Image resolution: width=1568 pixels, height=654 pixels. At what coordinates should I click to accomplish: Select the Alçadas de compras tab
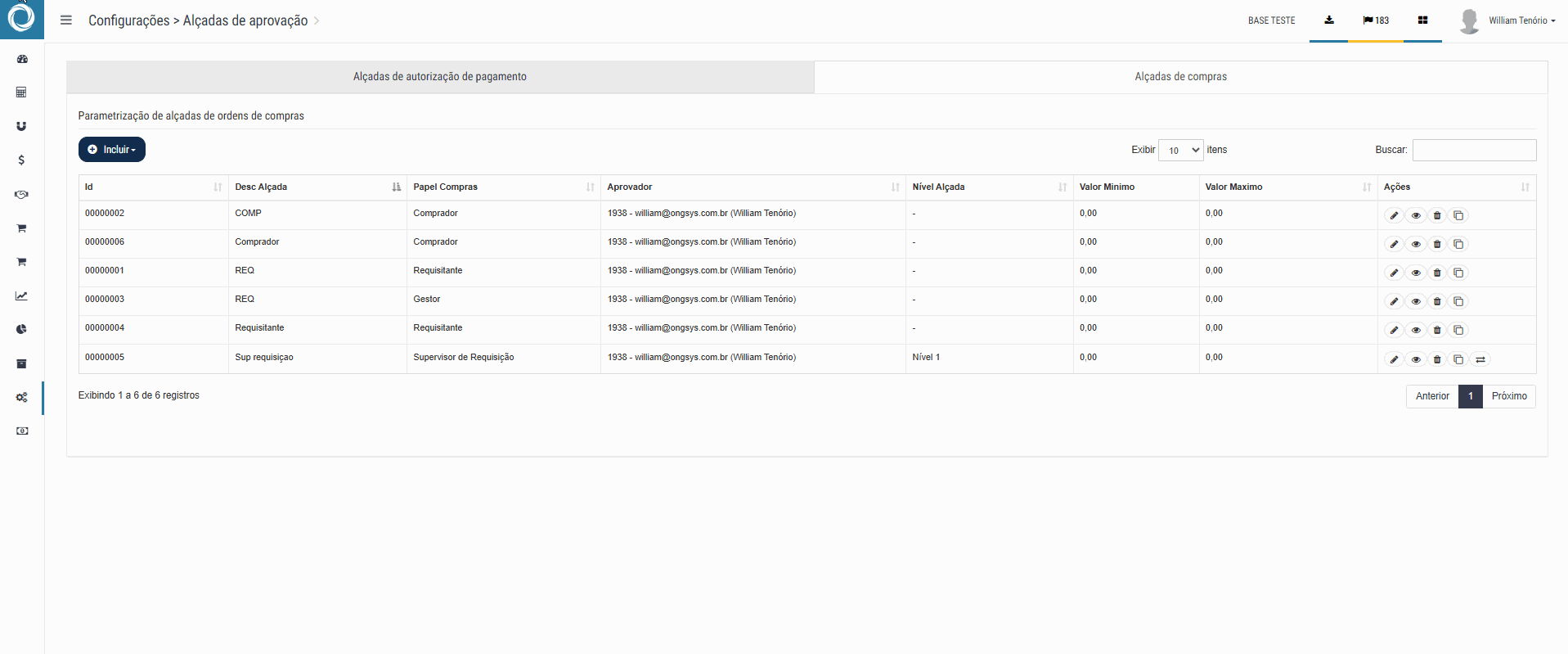coord(1180,77)
